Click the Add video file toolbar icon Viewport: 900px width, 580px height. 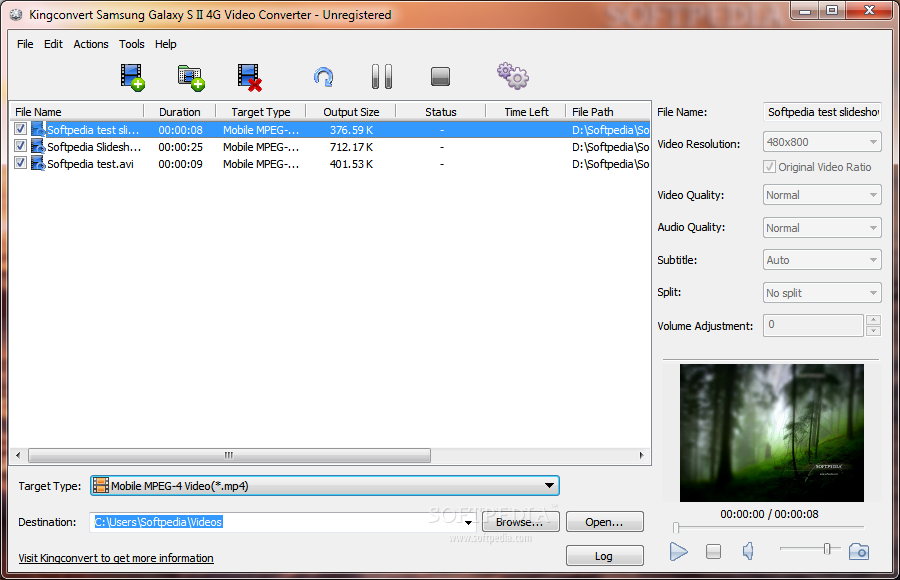[133, 77]
